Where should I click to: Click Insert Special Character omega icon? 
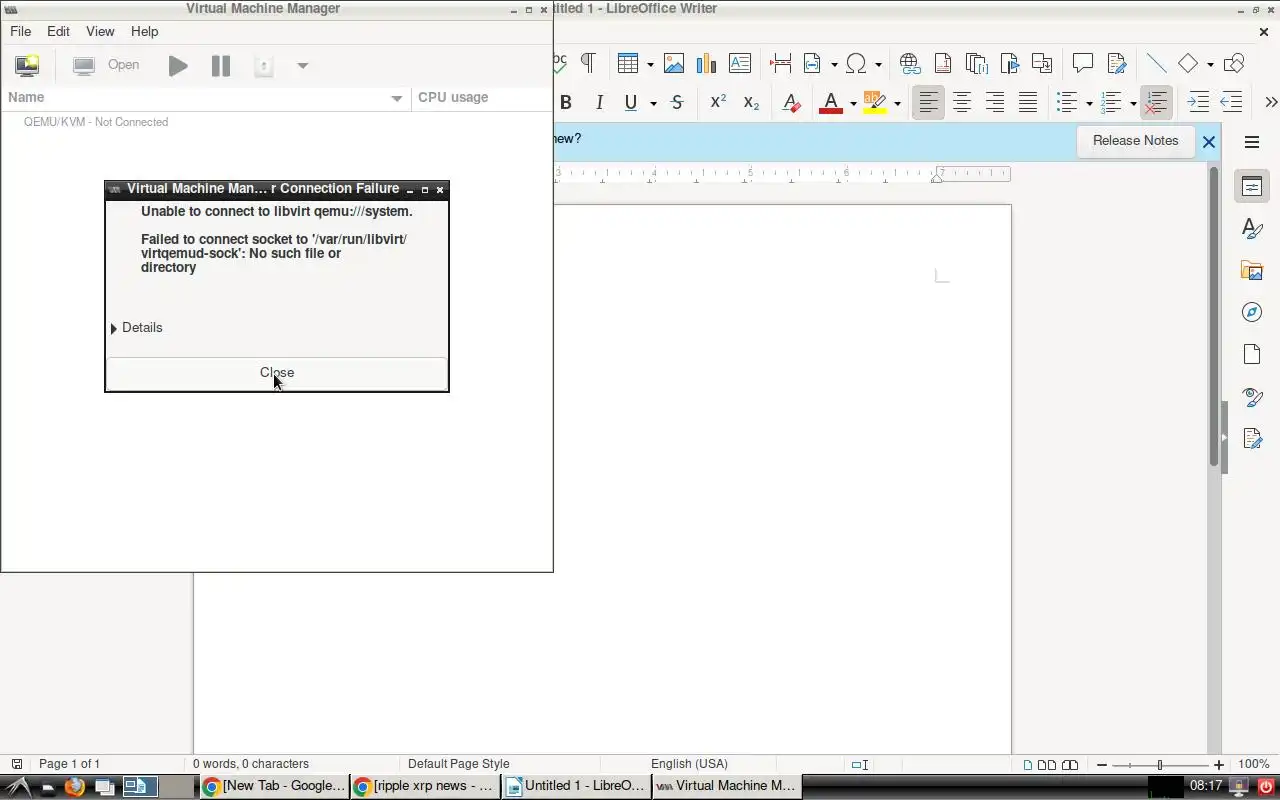pos(856,63)
